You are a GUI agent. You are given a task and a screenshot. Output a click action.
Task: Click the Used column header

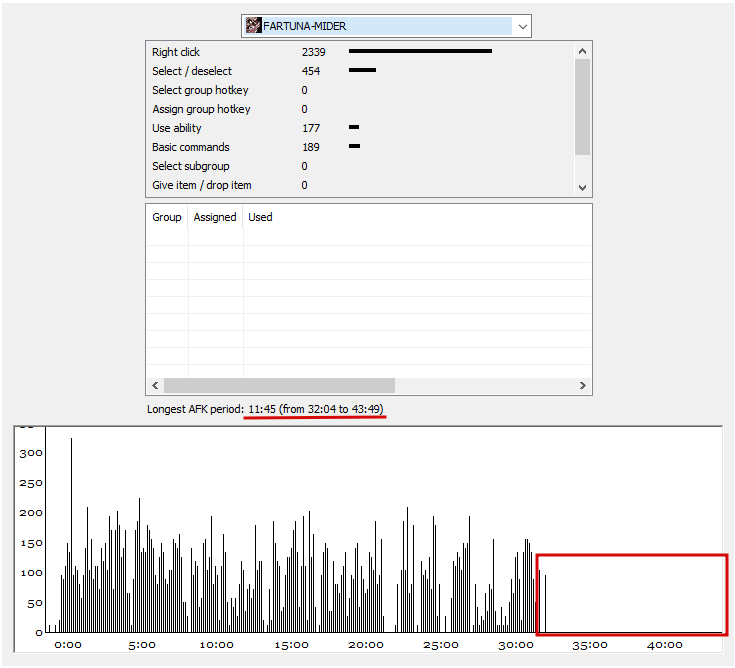pyautogui.click(x=260, y=217)
